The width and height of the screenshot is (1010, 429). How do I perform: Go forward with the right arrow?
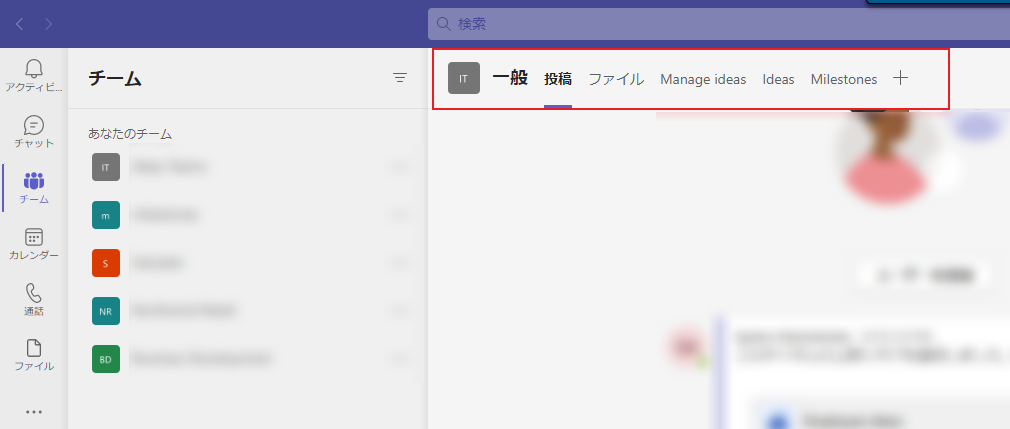point(49,24)
